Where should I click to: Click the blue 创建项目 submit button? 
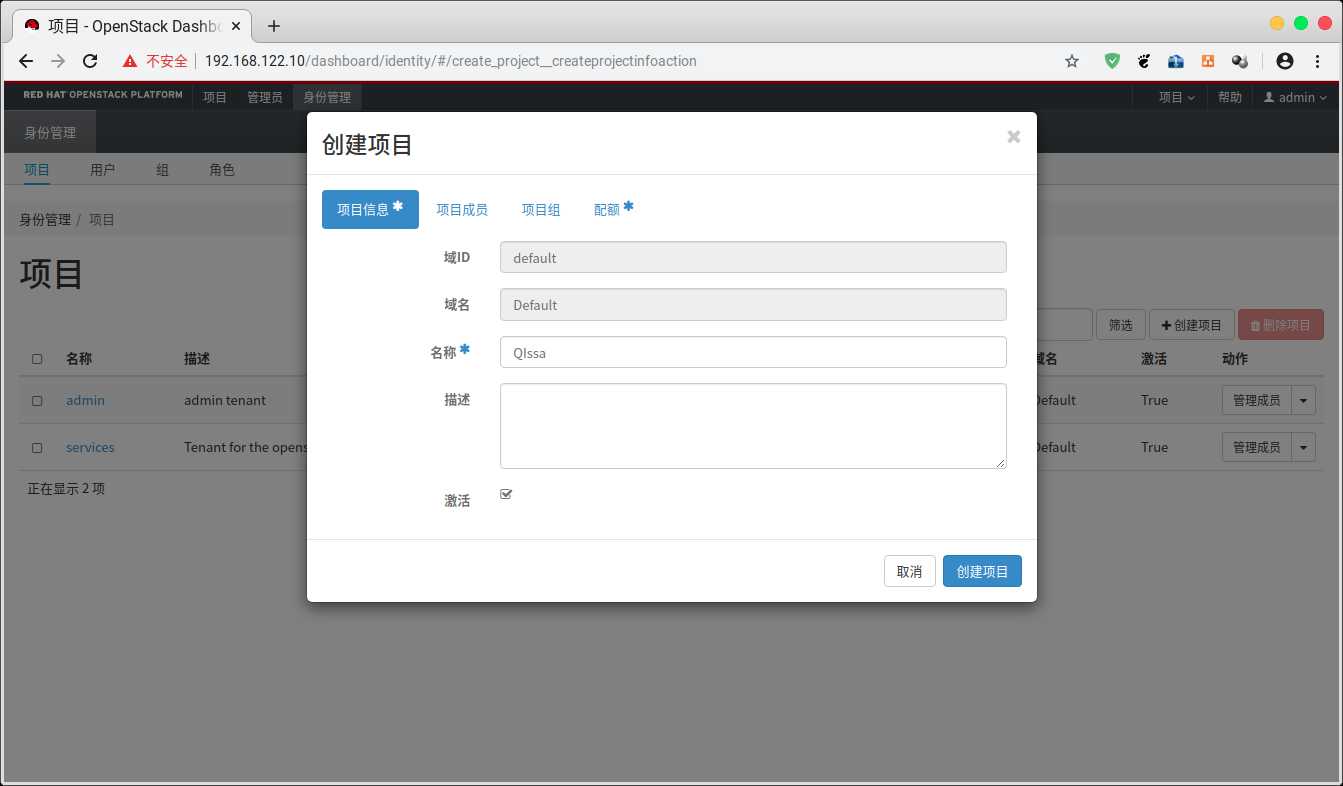982,571
